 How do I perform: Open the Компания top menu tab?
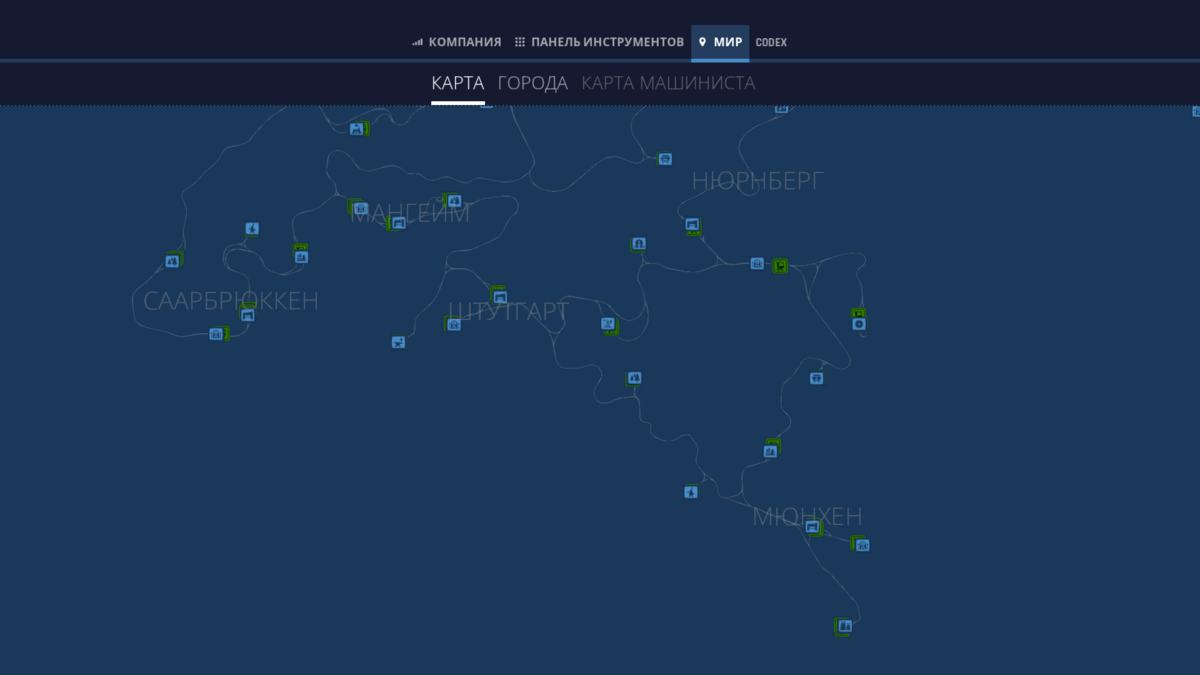pyautogui.click(x=457, y=42)
